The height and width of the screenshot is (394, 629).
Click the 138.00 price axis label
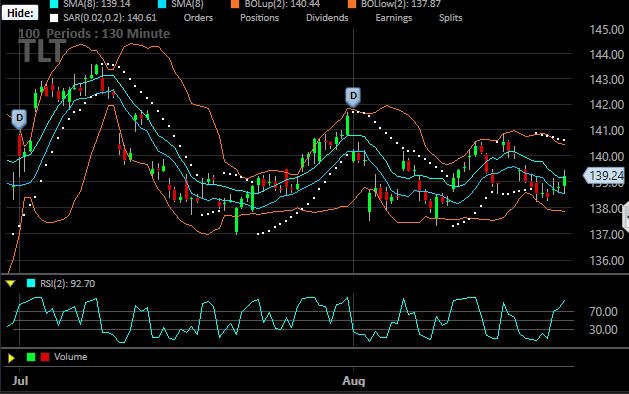[607, 208]
